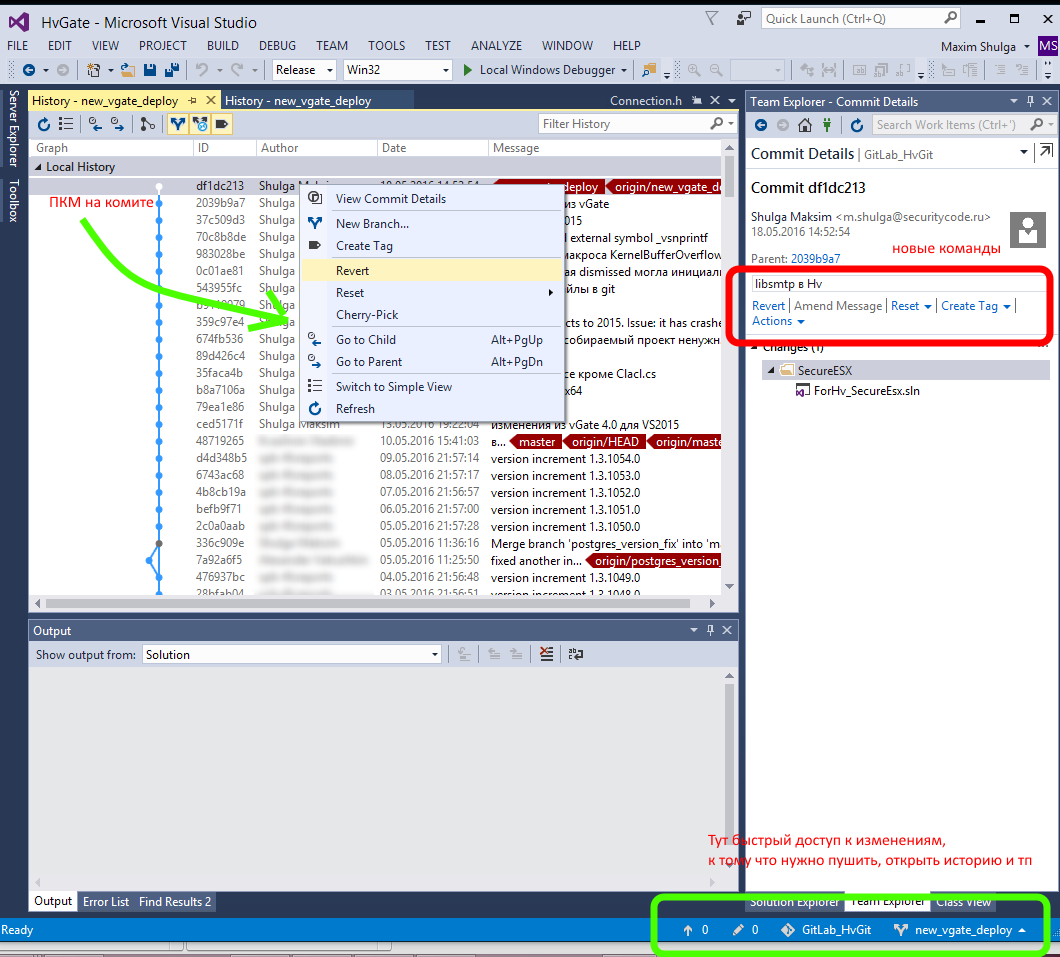
Task: Open the Connection.h document tab
Action: [646, 101]
